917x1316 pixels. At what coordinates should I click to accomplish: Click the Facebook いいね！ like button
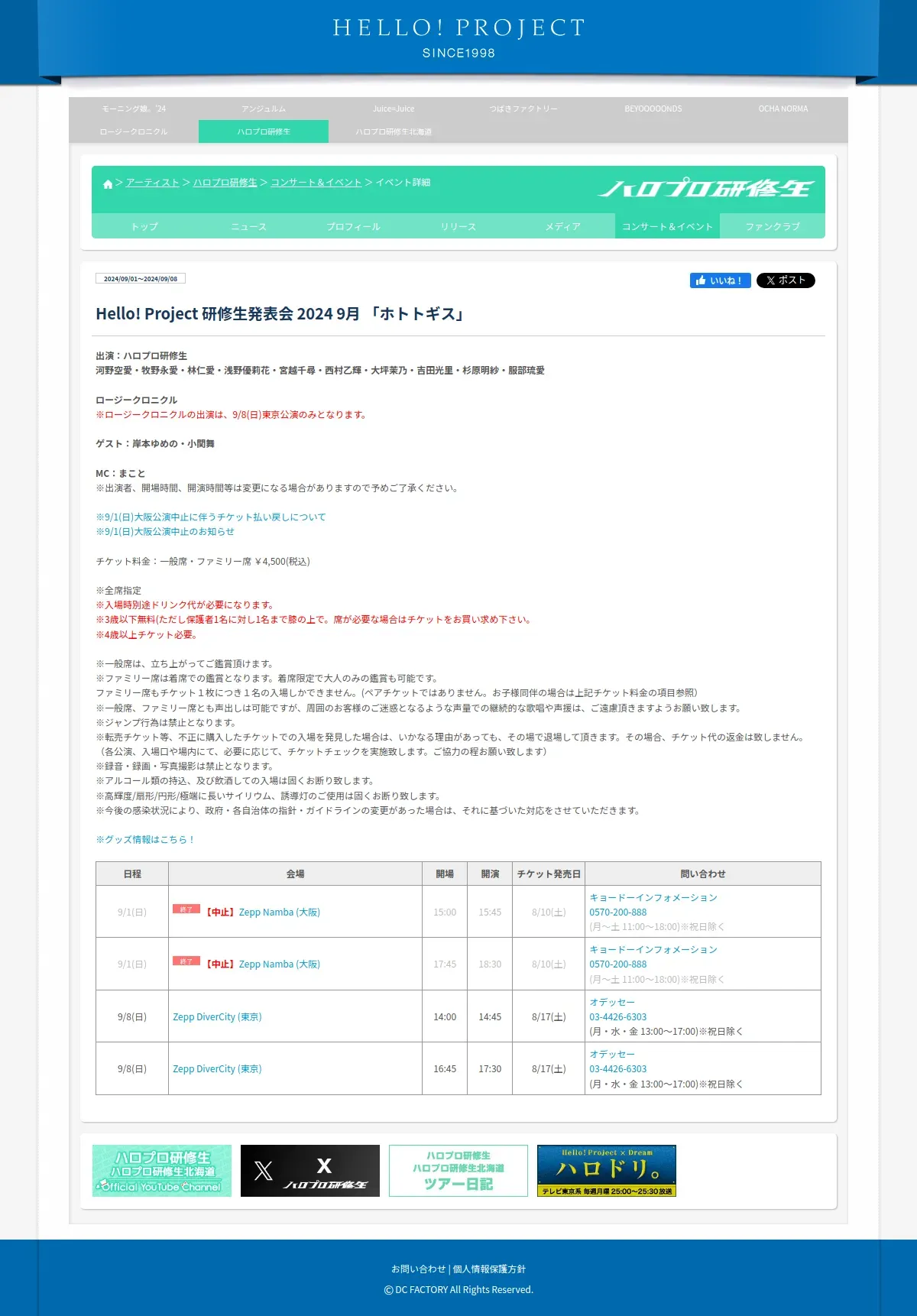(x=721, y=280)
